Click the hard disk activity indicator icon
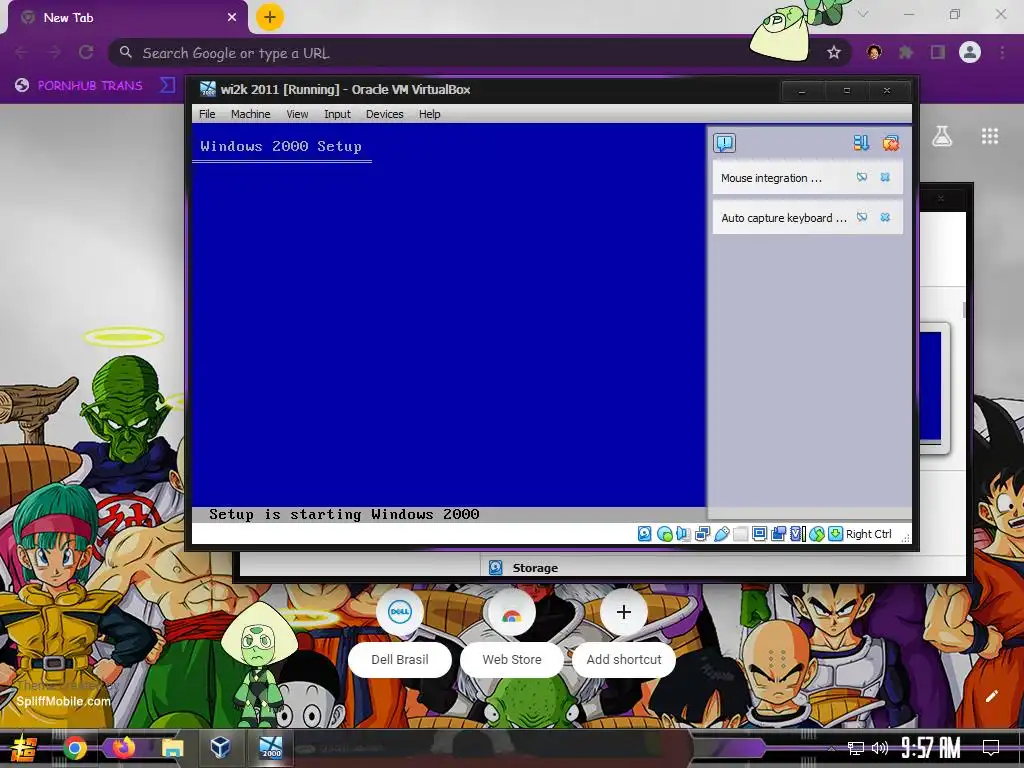The image size is (1024, 768). pyautogui.click(x=645, y=534)
